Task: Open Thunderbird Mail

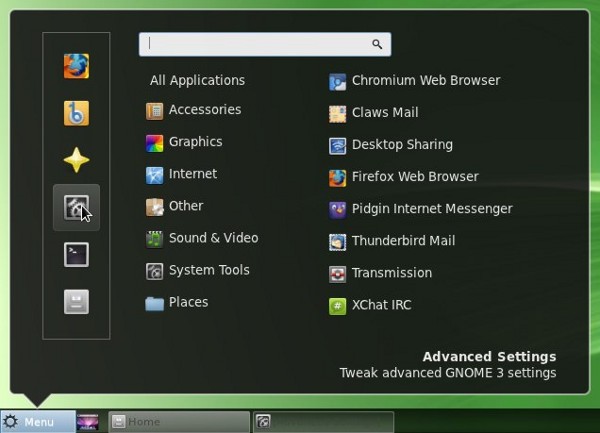Action: [x=403, y=241]
